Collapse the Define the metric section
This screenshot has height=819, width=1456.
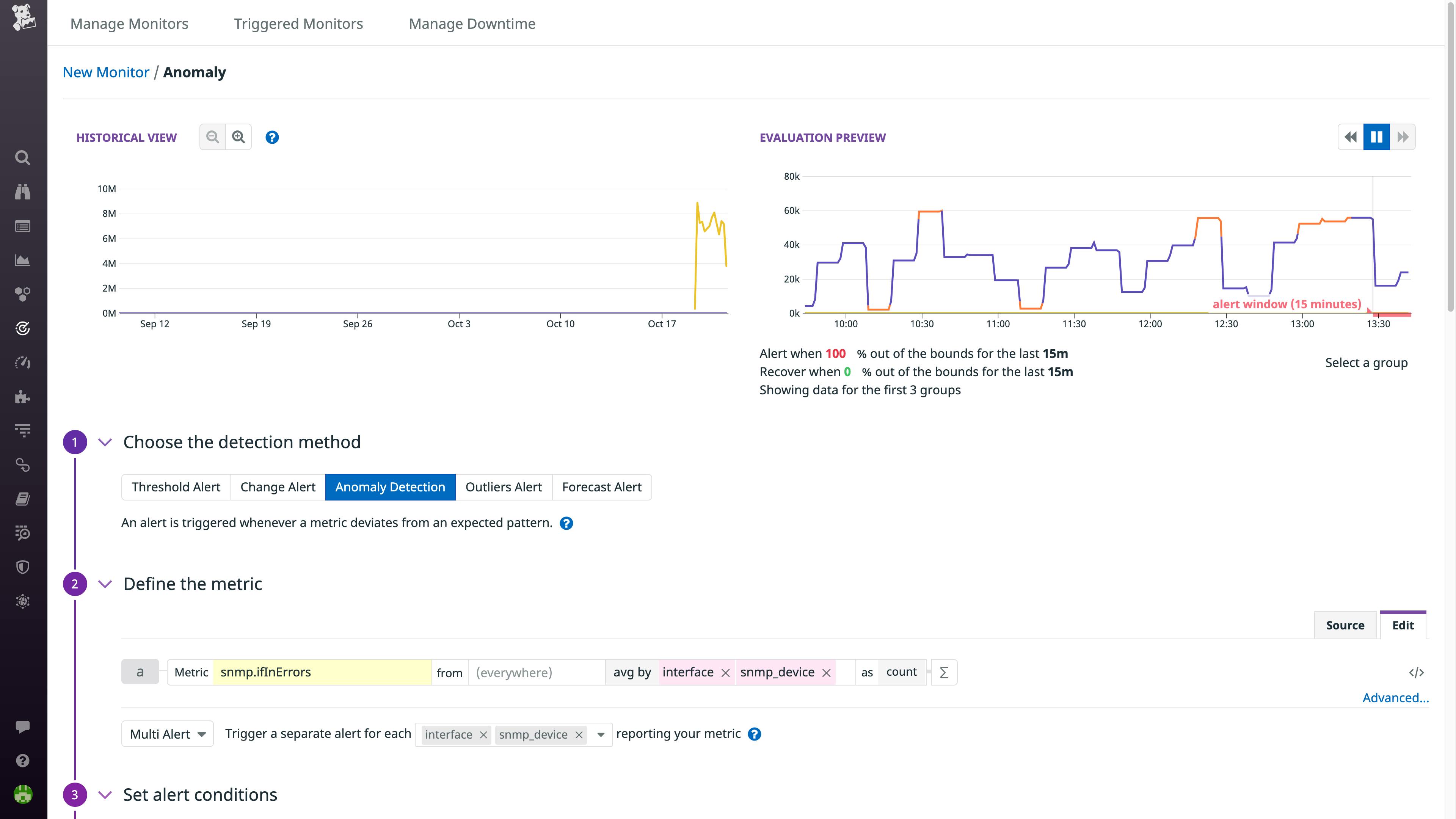(x=105, y=584)
